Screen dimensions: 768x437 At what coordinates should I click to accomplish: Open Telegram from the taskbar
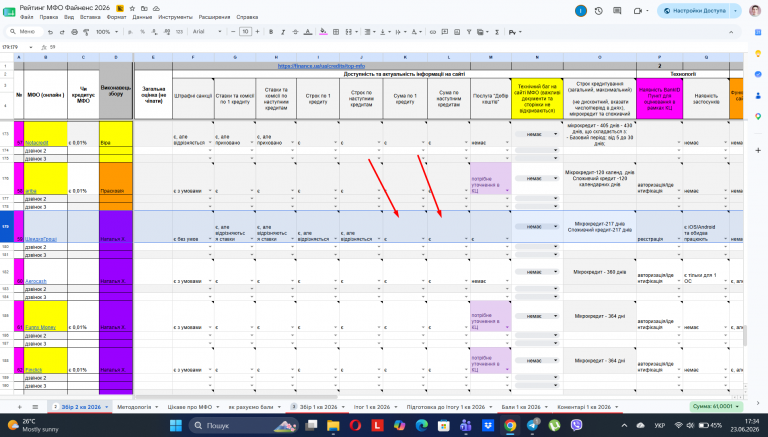coord(532,425)
